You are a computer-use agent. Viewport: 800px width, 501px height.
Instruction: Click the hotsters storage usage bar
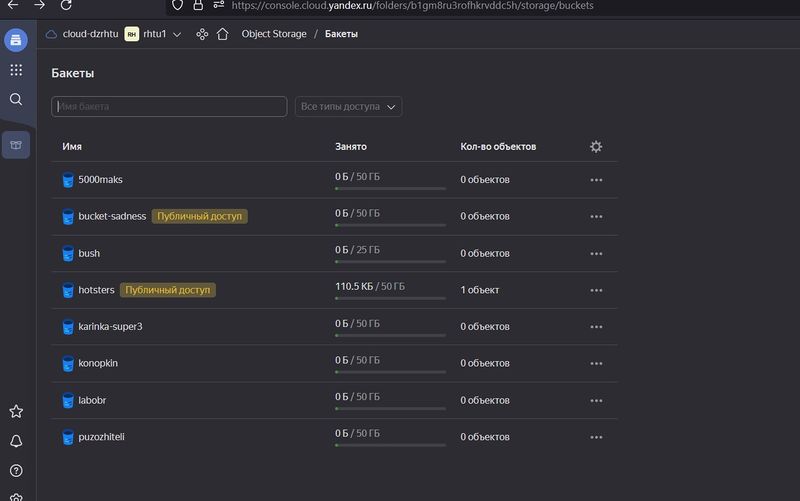[390, 298]
